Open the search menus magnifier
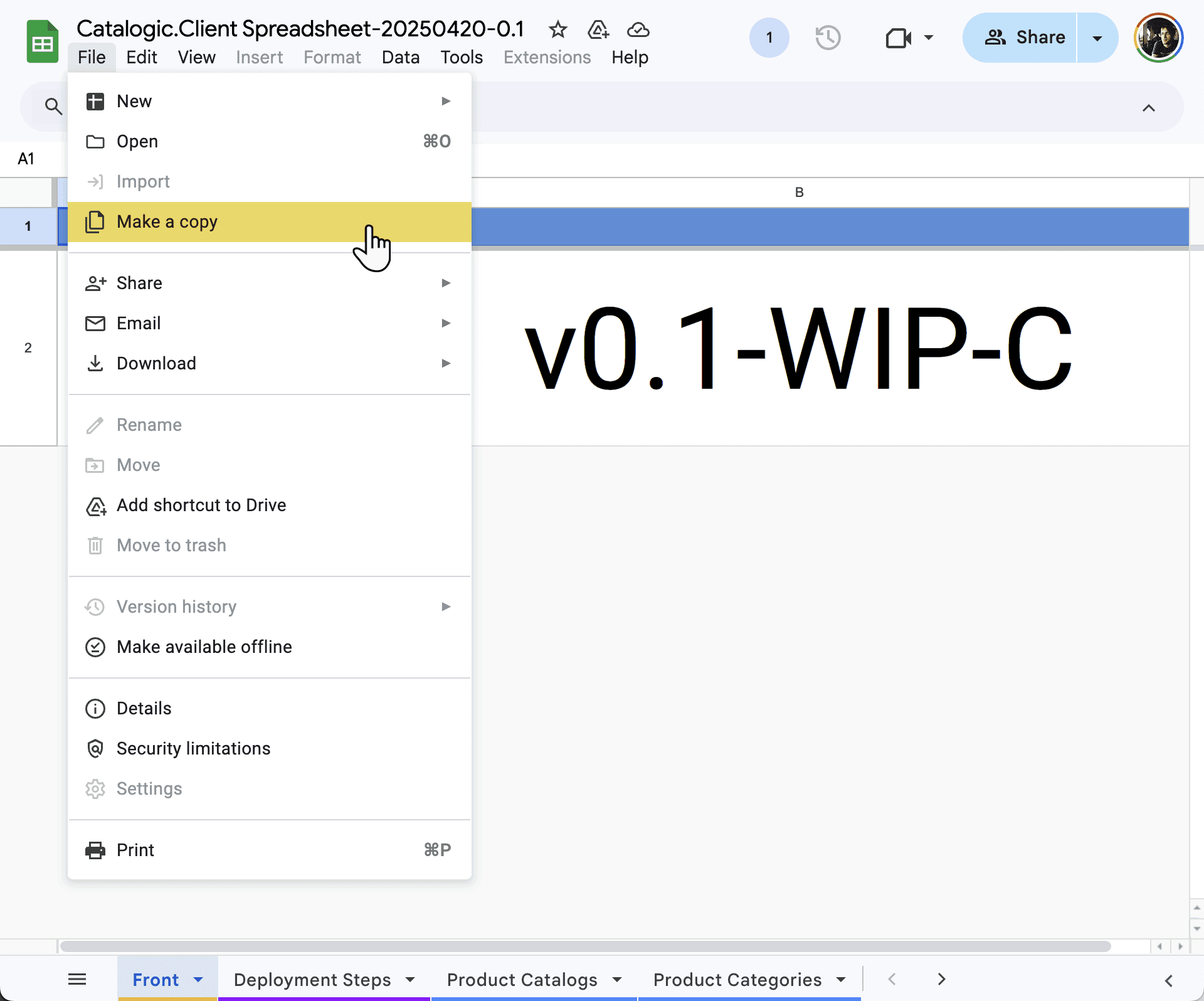Image resolution: width=1204 pixels, height=1001 pixels. (53, 107)
